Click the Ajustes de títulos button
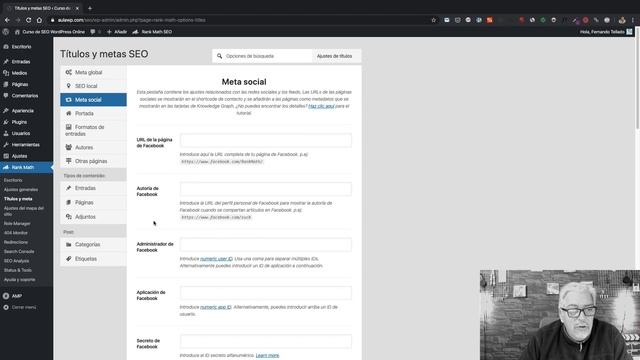 [334, 56]
